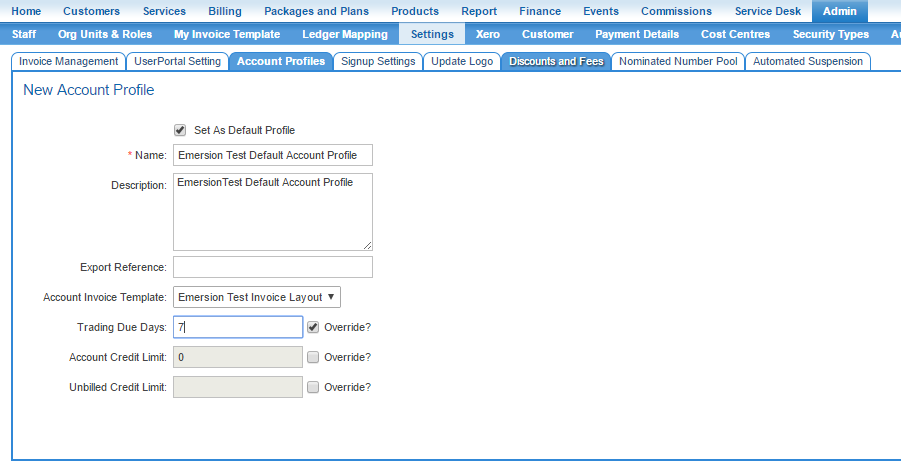Uncheck Trading Due Days Override
The height and width of the screenshot is (465, 901).
click(x=313, y=327)
